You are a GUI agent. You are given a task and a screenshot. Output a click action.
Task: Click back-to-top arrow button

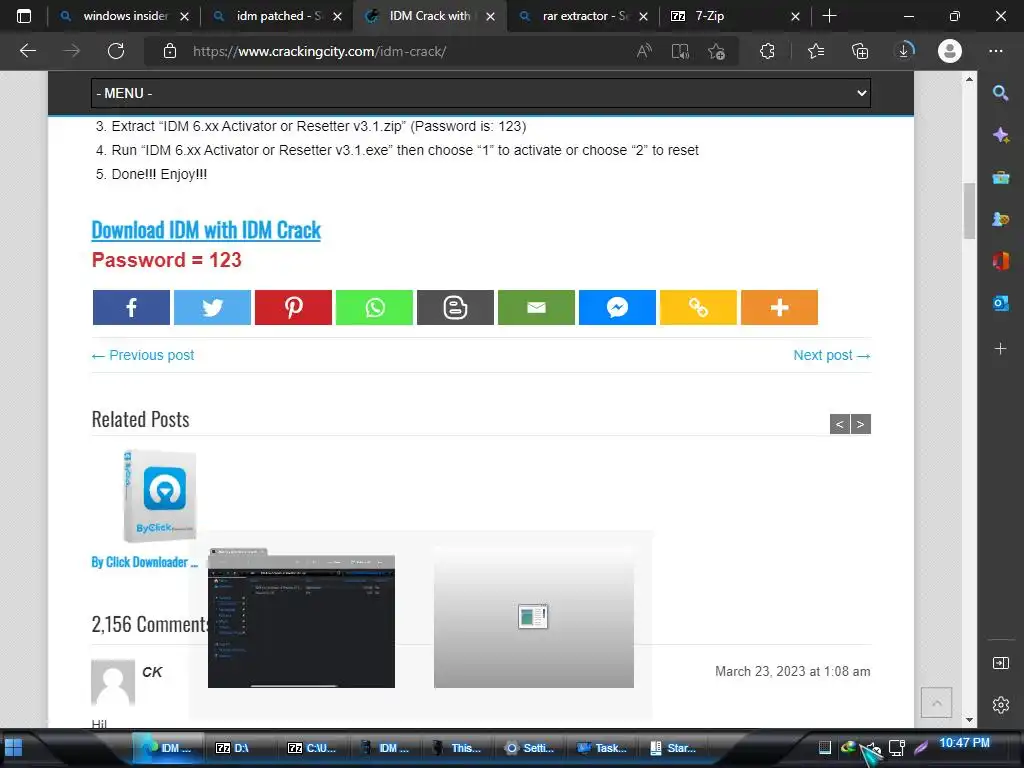coord(936,703)
